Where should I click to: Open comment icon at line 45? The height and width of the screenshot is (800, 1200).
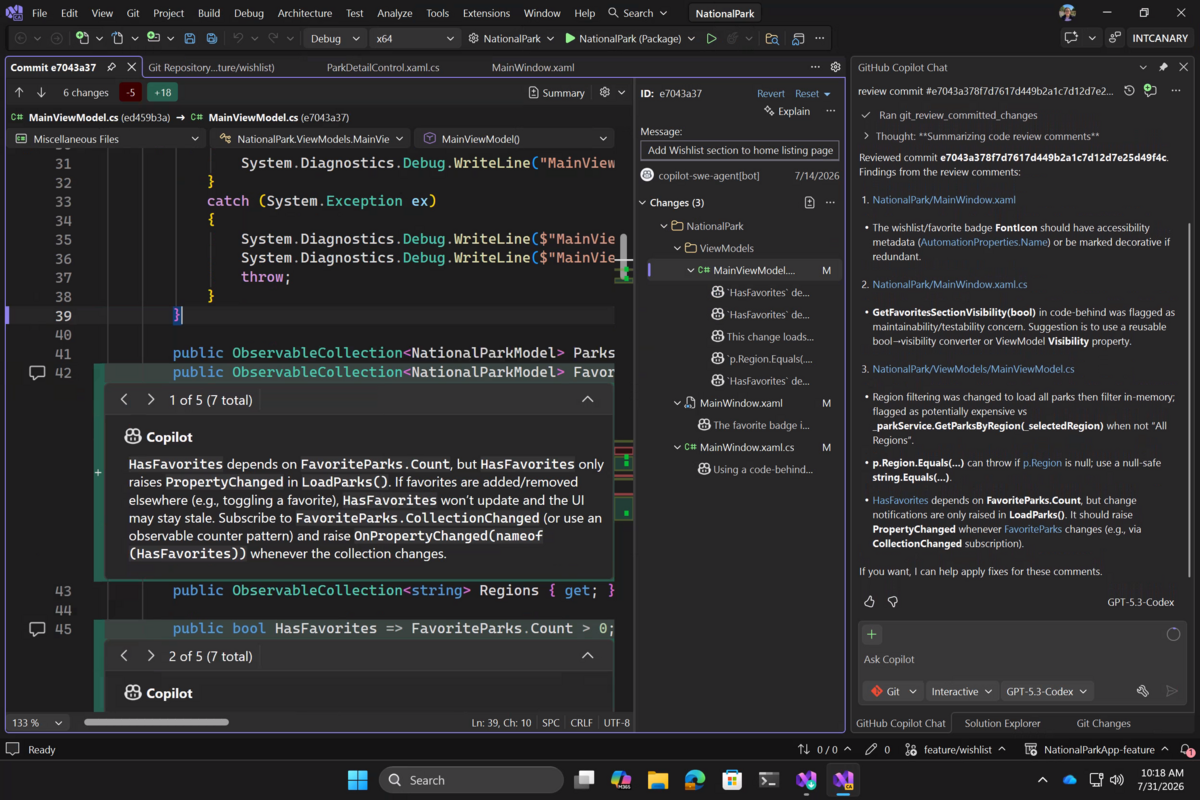point(37,628)
